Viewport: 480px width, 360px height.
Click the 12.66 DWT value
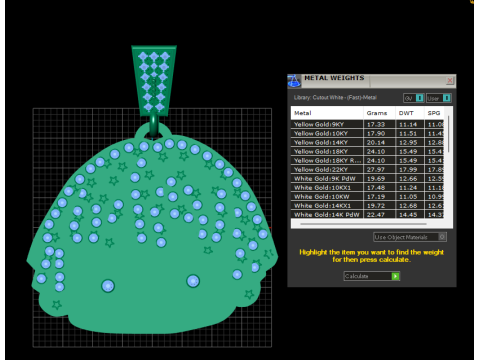coord(408,178)
